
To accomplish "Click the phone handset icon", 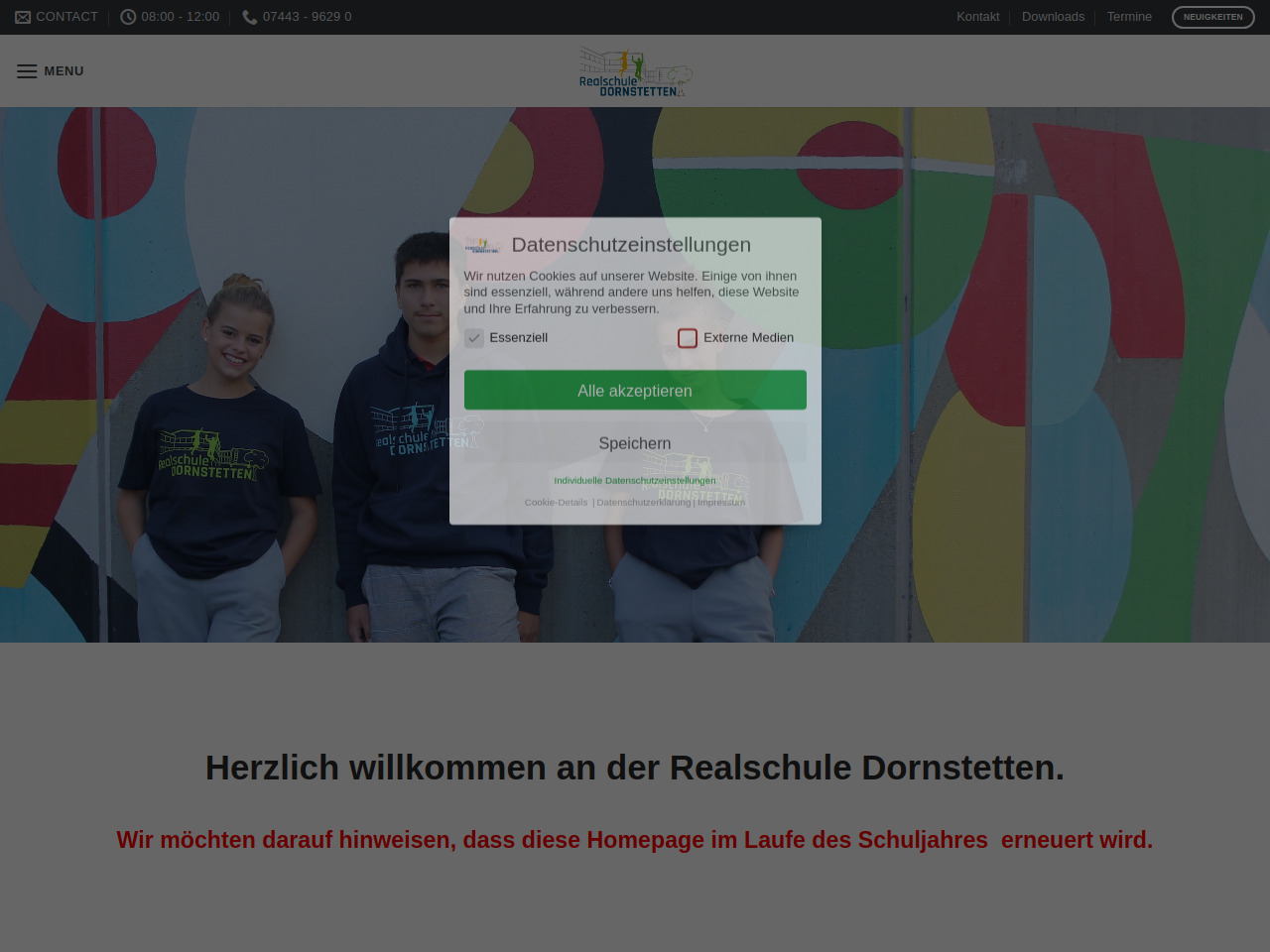I will 250,17.
